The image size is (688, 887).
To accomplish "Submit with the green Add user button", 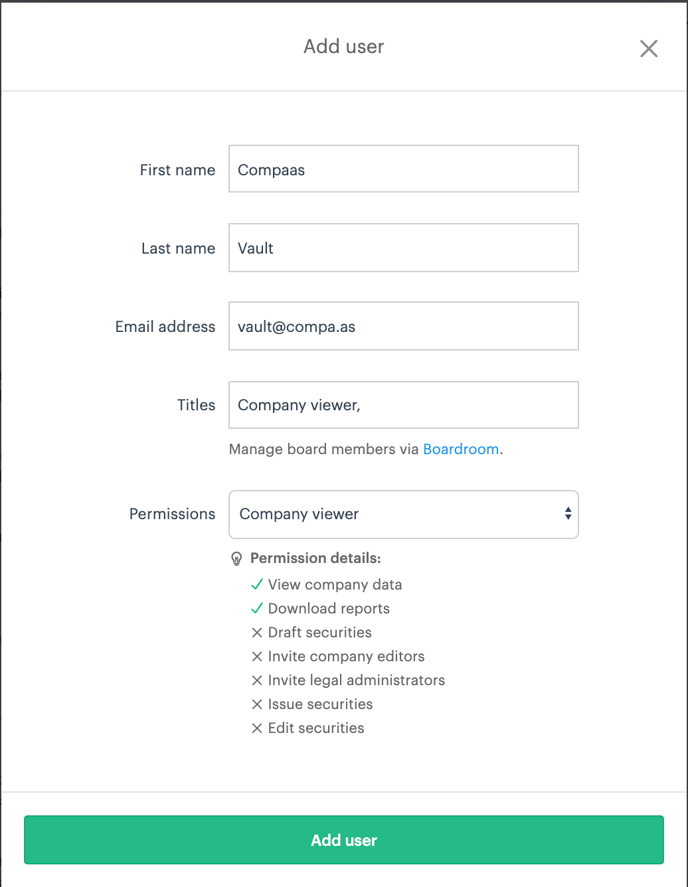I will [343, 839].
